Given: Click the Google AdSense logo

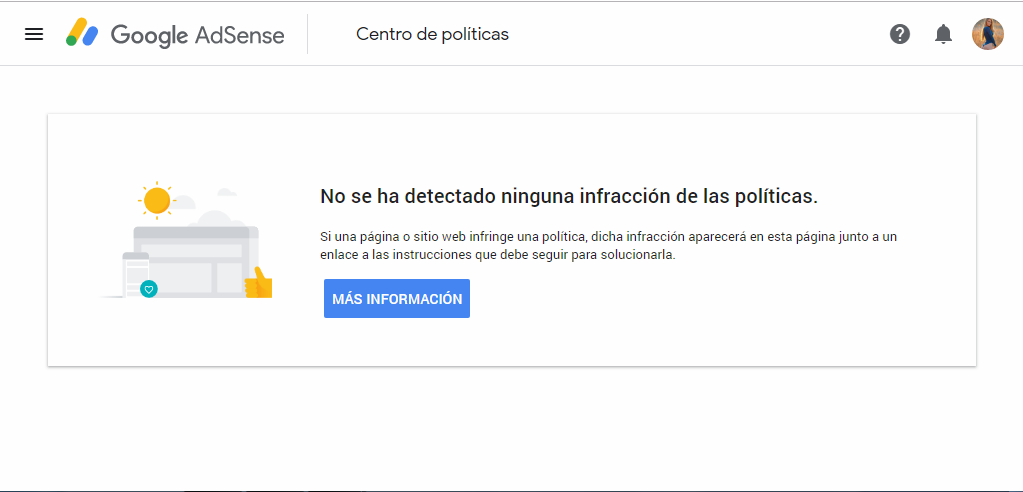Looking at the screenshot, I should [x=175, y=34].
